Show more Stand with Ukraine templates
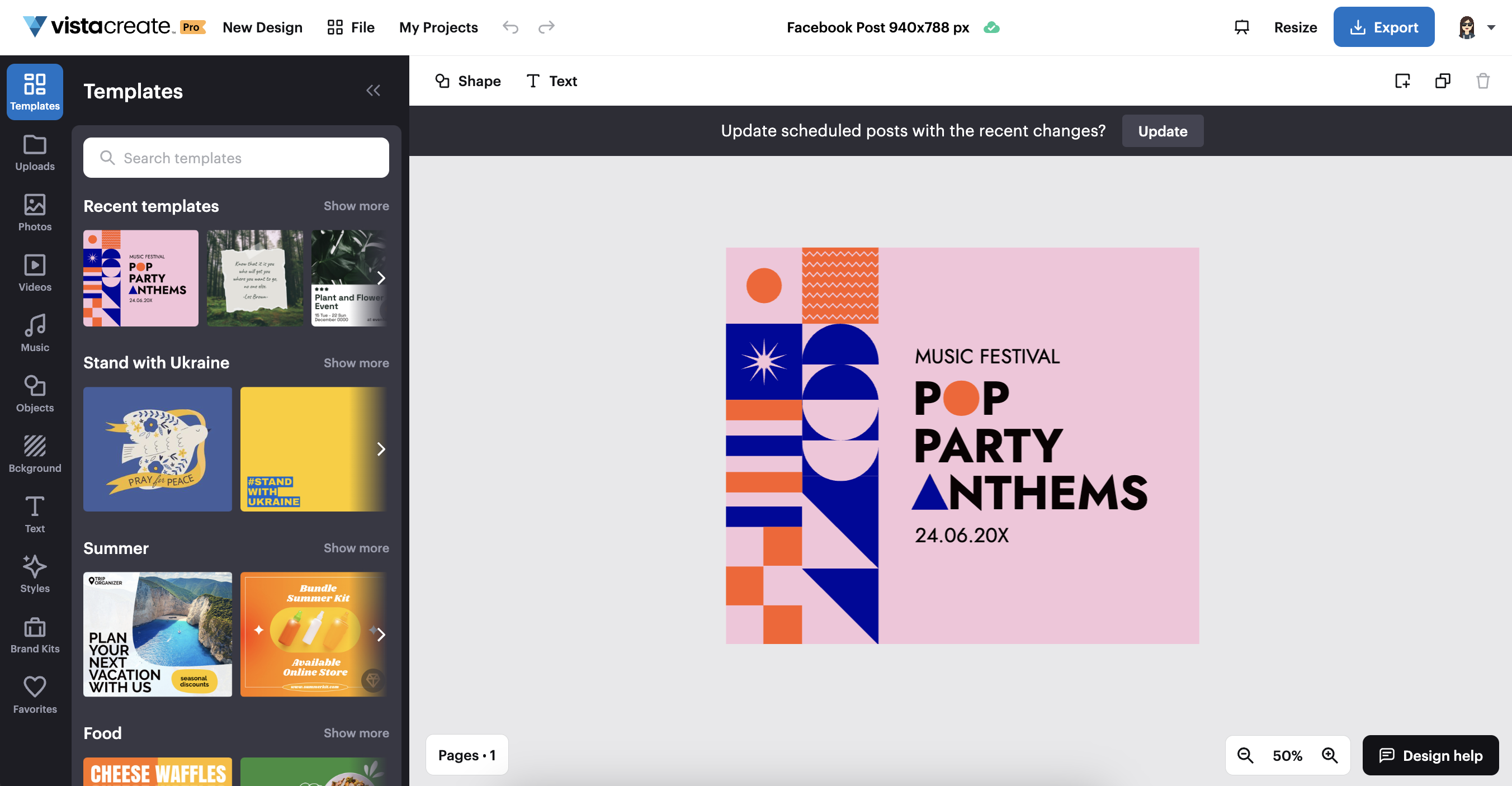 [356, 363]
